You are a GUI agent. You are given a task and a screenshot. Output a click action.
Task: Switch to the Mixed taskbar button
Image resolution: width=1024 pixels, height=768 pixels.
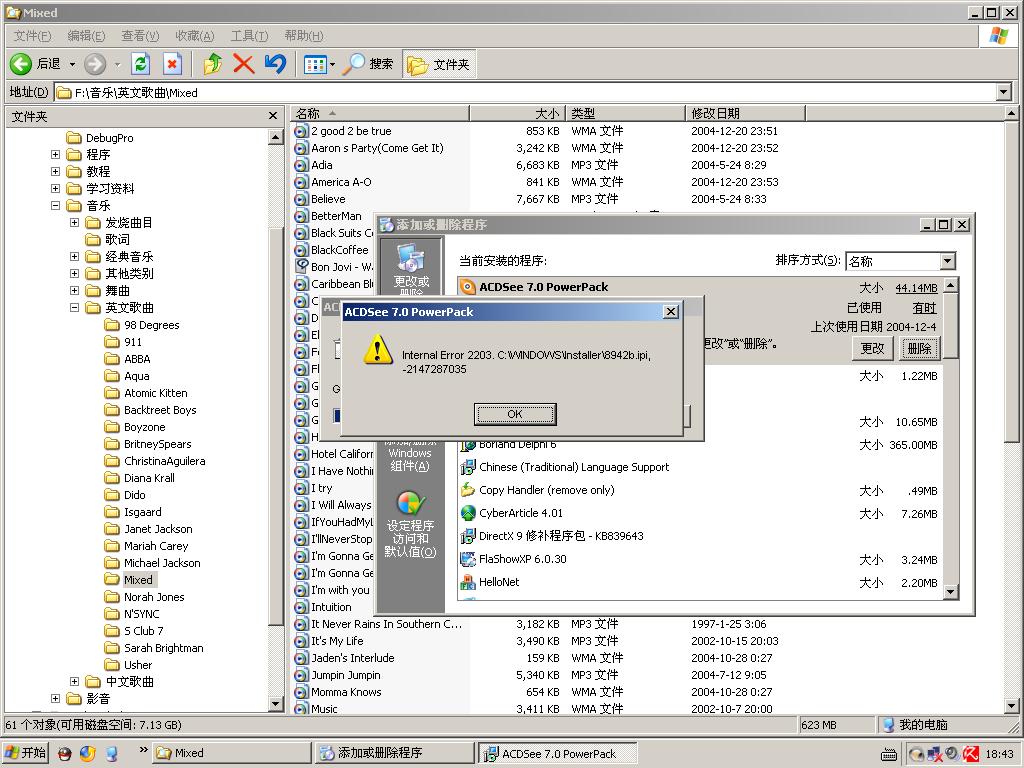[232, 753]
